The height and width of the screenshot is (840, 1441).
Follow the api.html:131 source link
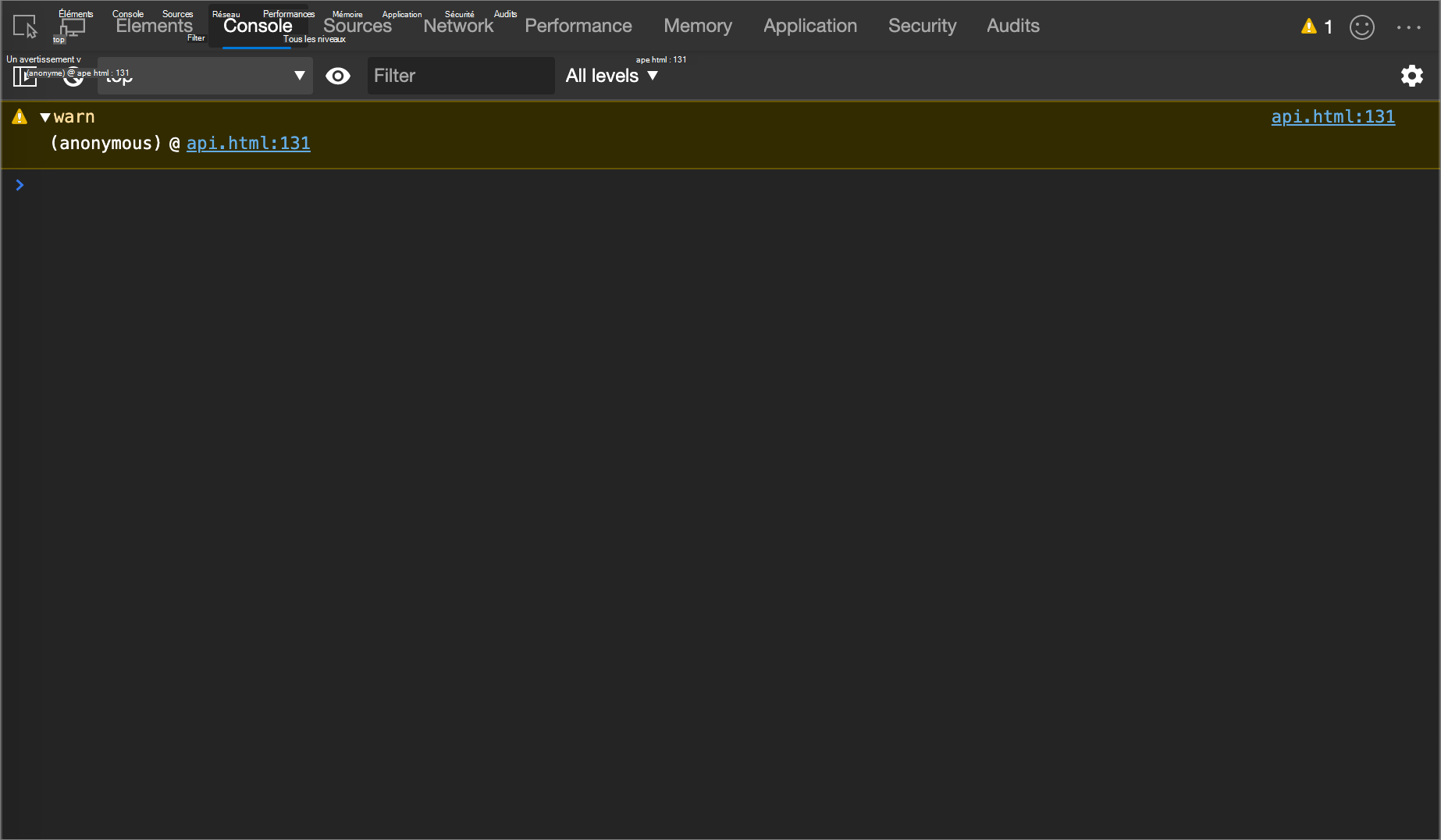point(1332,116)
